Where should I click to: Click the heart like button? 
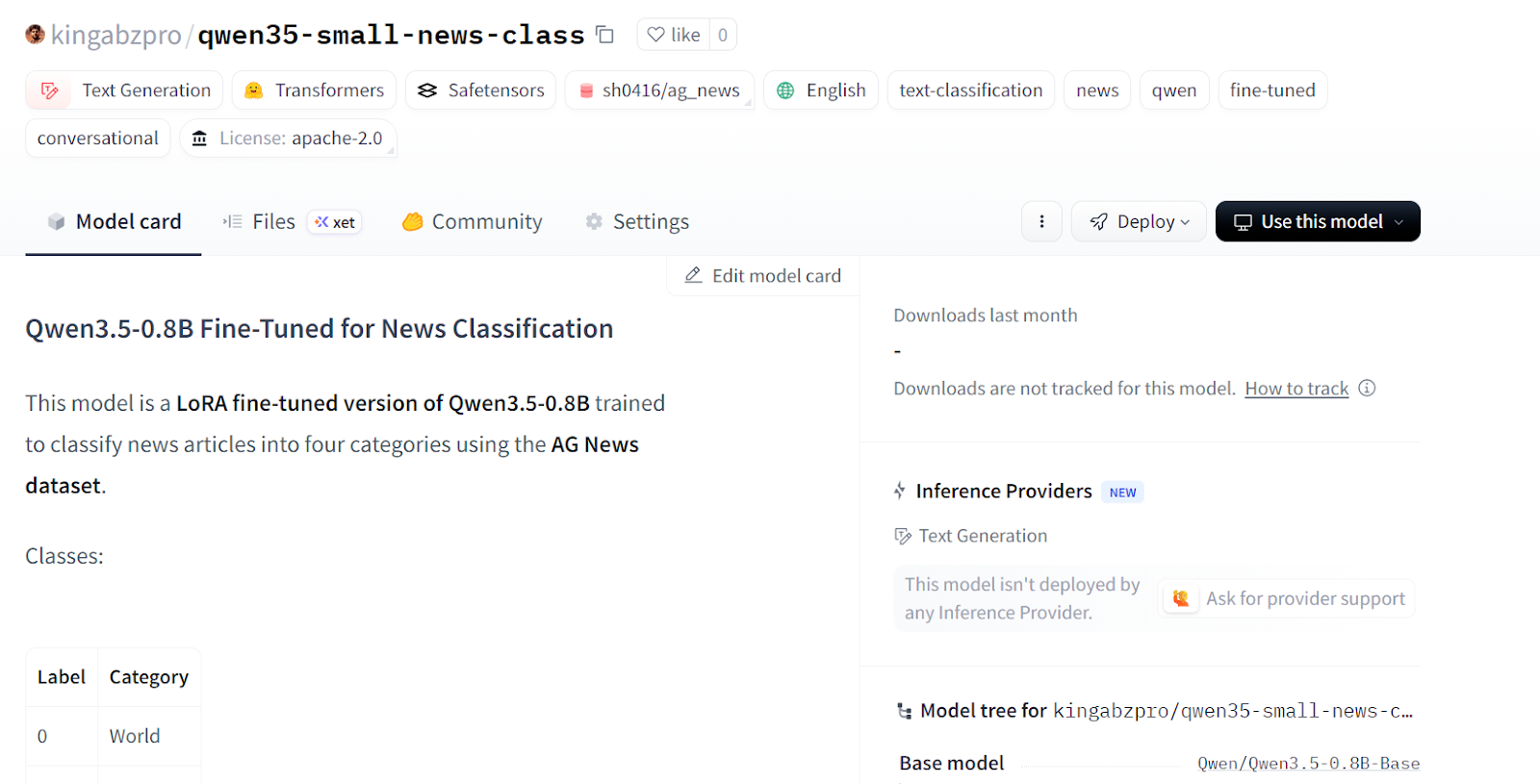click(x=674, y=35)
